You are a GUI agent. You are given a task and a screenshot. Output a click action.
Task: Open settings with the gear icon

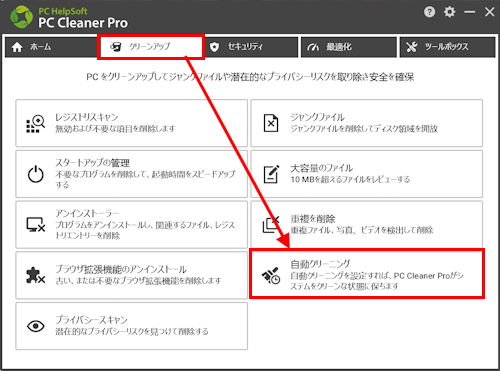point(449,12)
